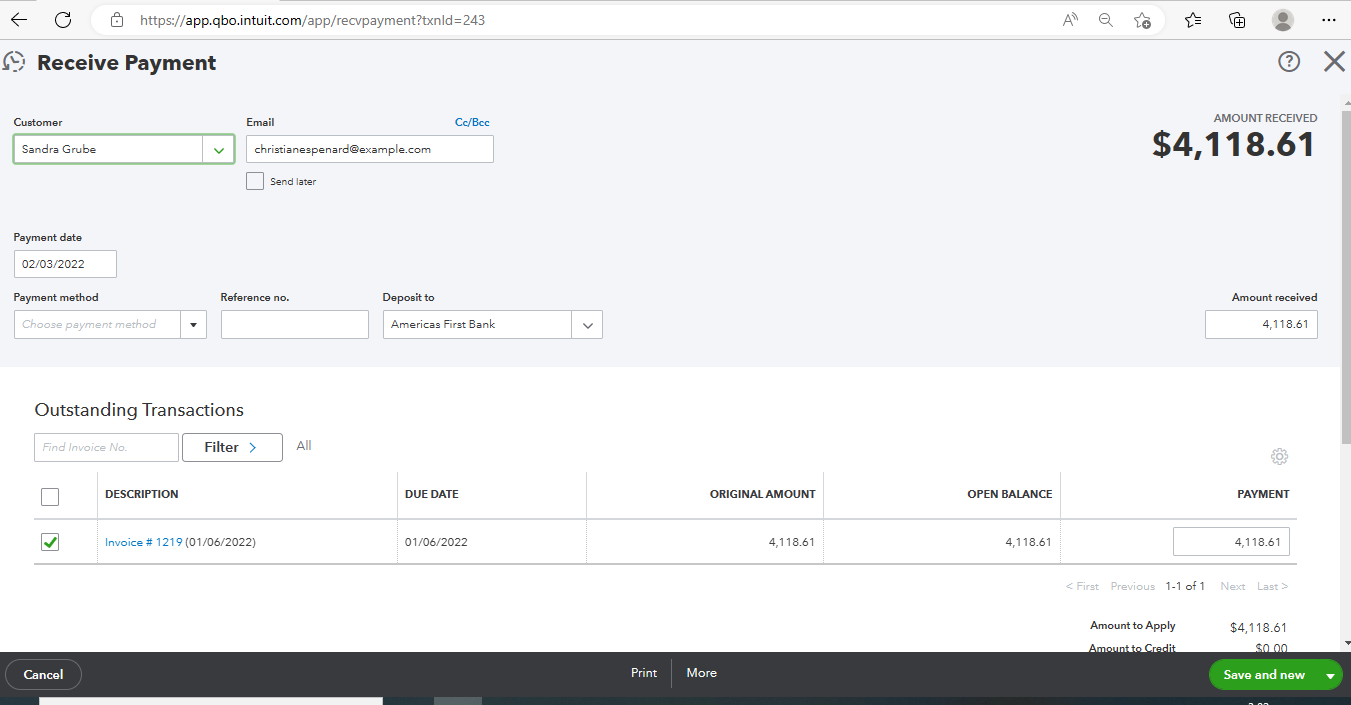The height and width of the screenshot is (705, 1351).
Task: Go back using the browser back arrow
Action: pyautogui.click(x=19, y=19)
